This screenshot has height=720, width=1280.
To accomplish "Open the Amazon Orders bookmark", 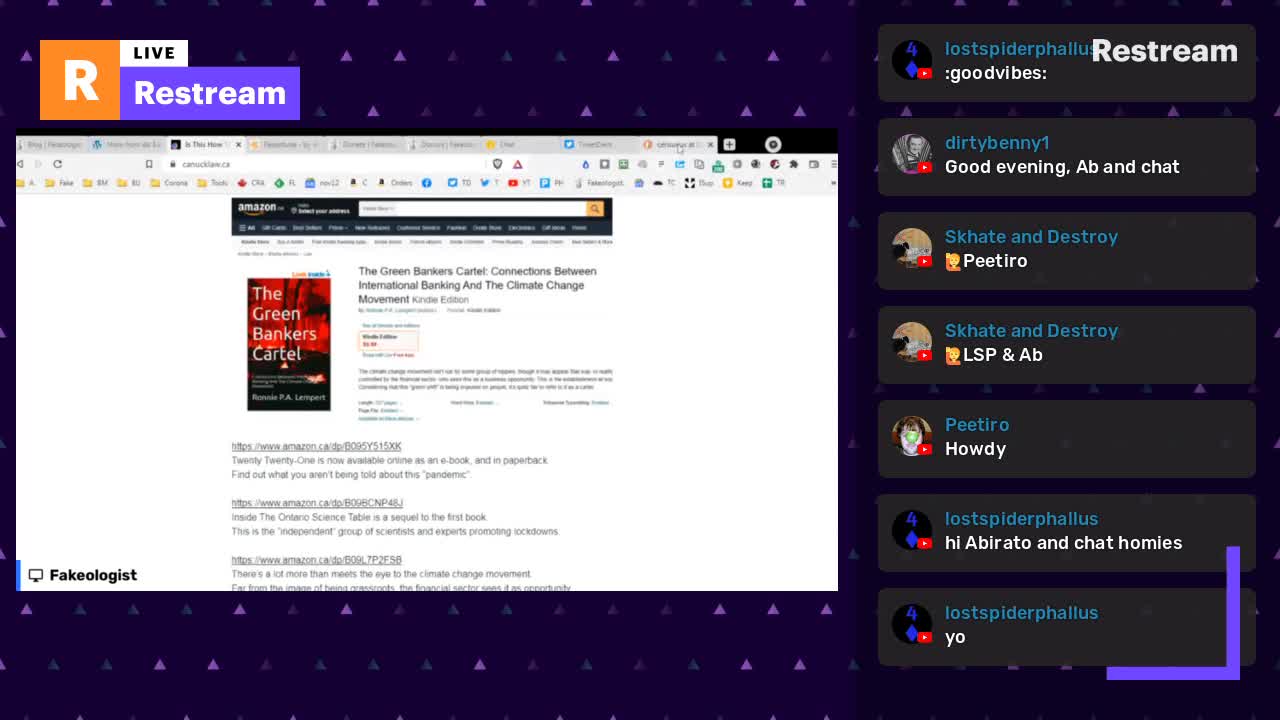I will [393, 183].
